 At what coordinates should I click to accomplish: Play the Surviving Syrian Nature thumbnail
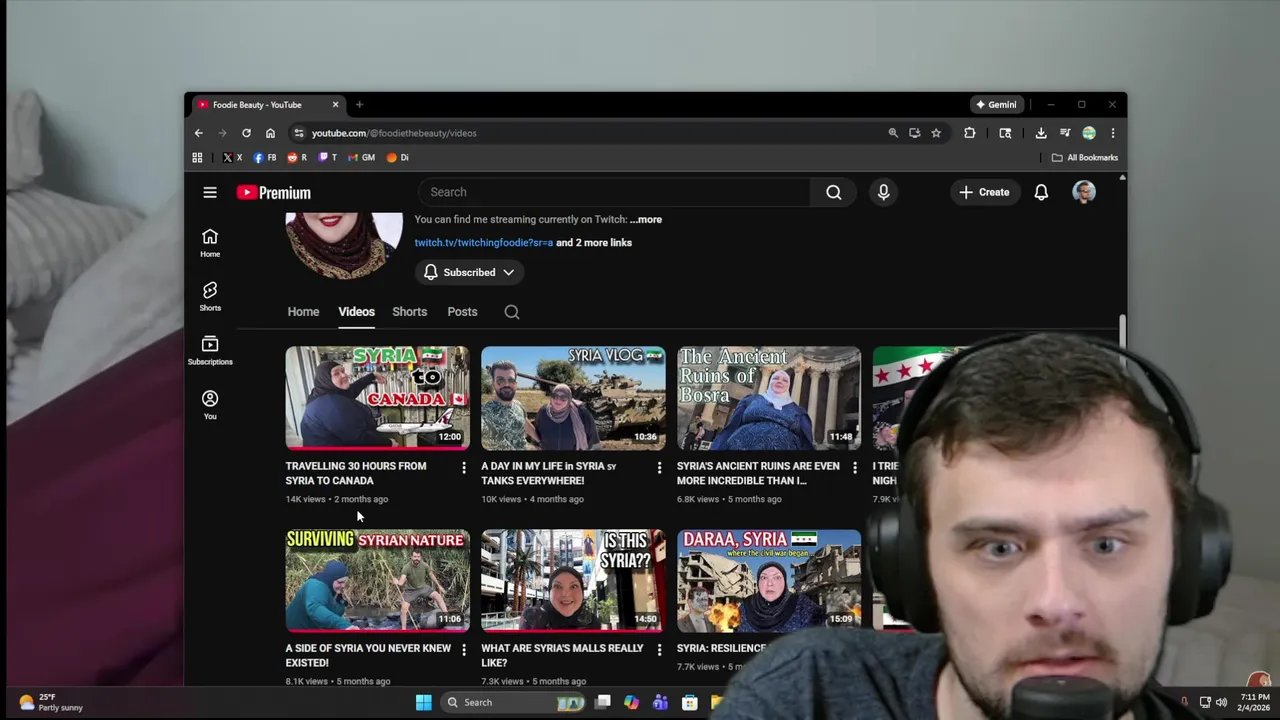coord(377,581)
